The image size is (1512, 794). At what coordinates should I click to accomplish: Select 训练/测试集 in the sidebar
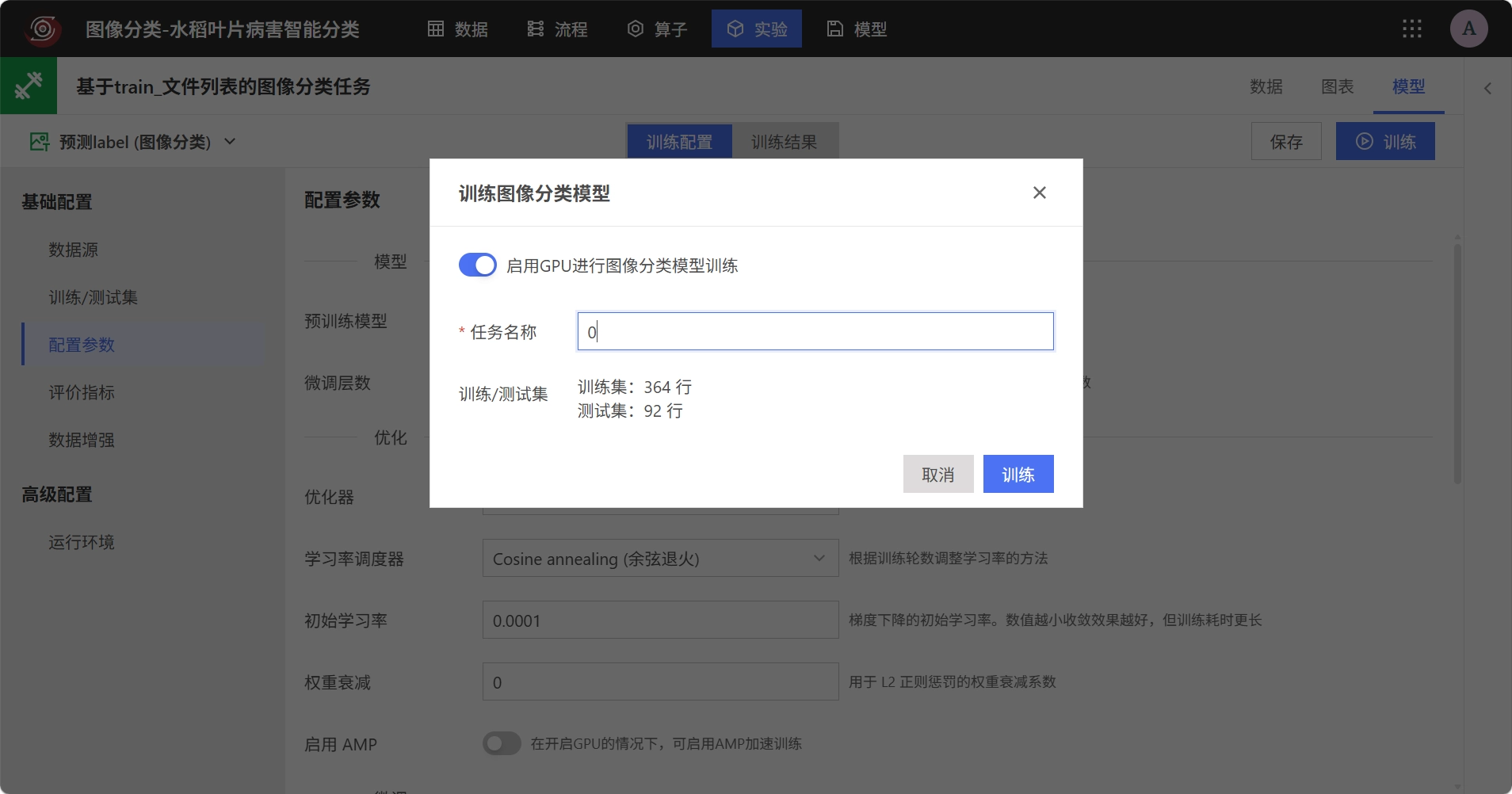pyautogui.click(x=94, y=297)
